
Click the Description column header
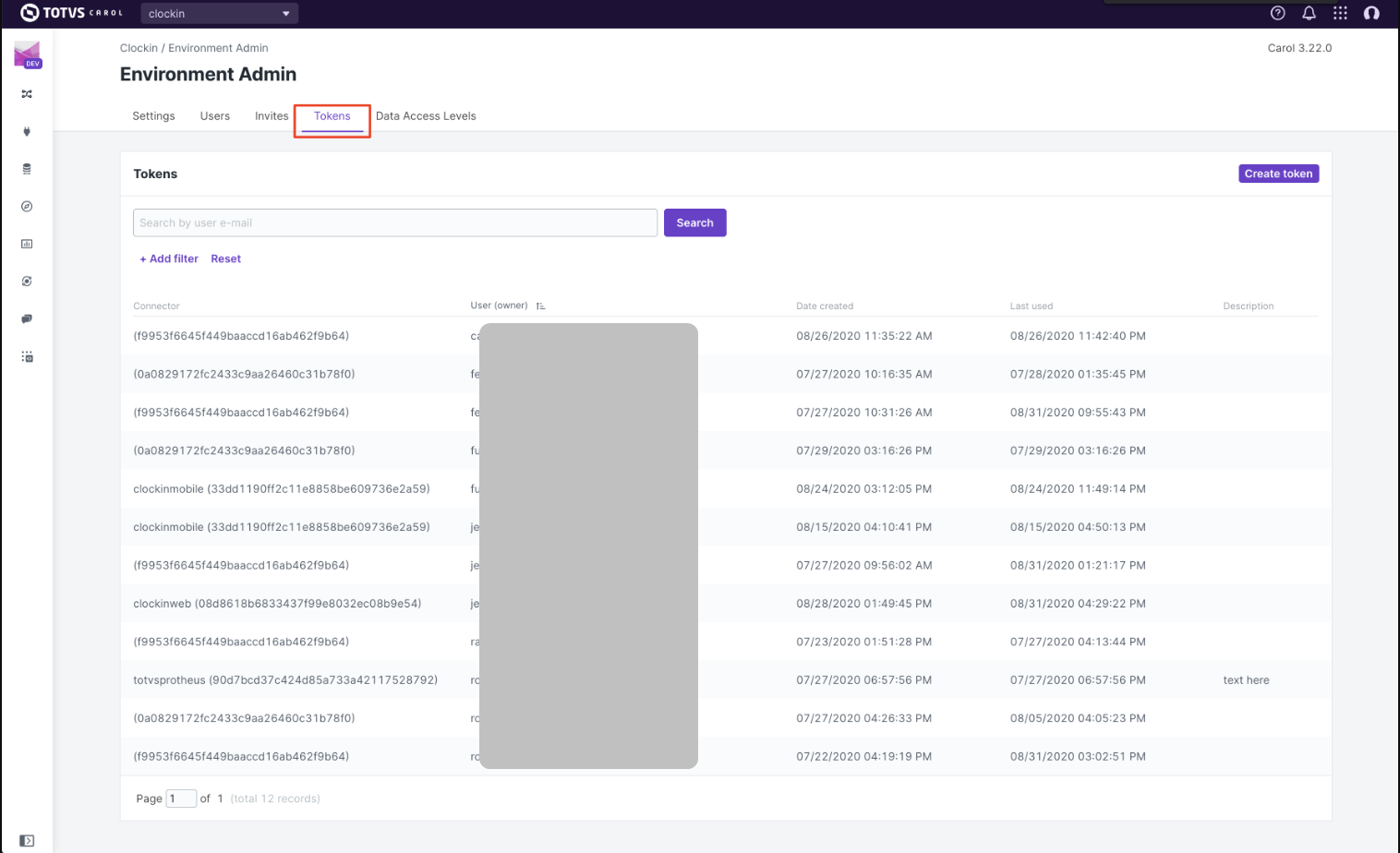click(1249, 306)
